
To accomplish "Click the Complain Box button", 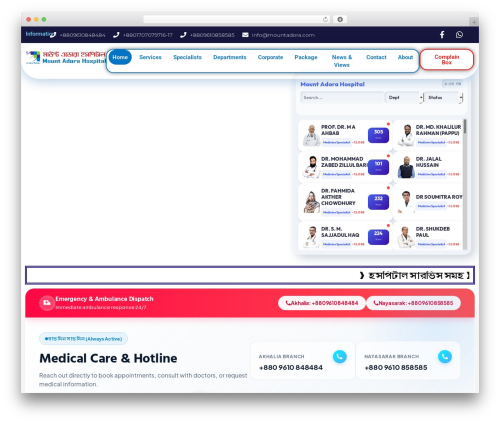I will click(x=447, y=60).
